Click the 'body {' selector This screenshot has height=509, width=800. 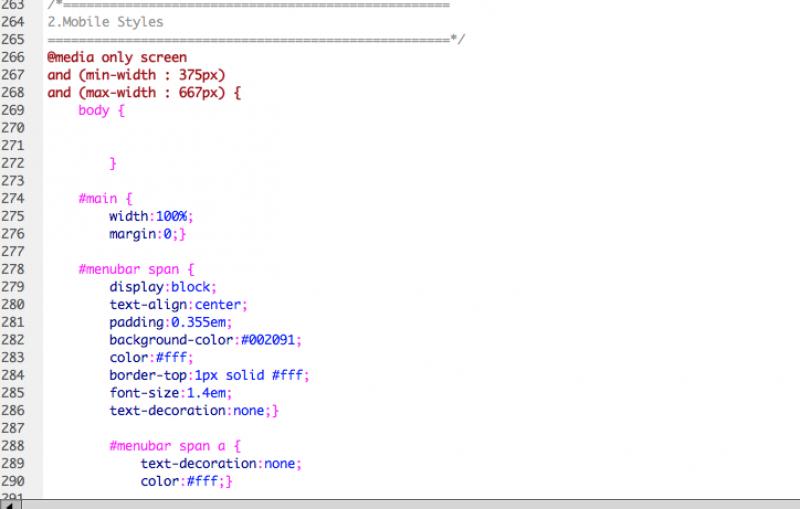coord(101,110)
